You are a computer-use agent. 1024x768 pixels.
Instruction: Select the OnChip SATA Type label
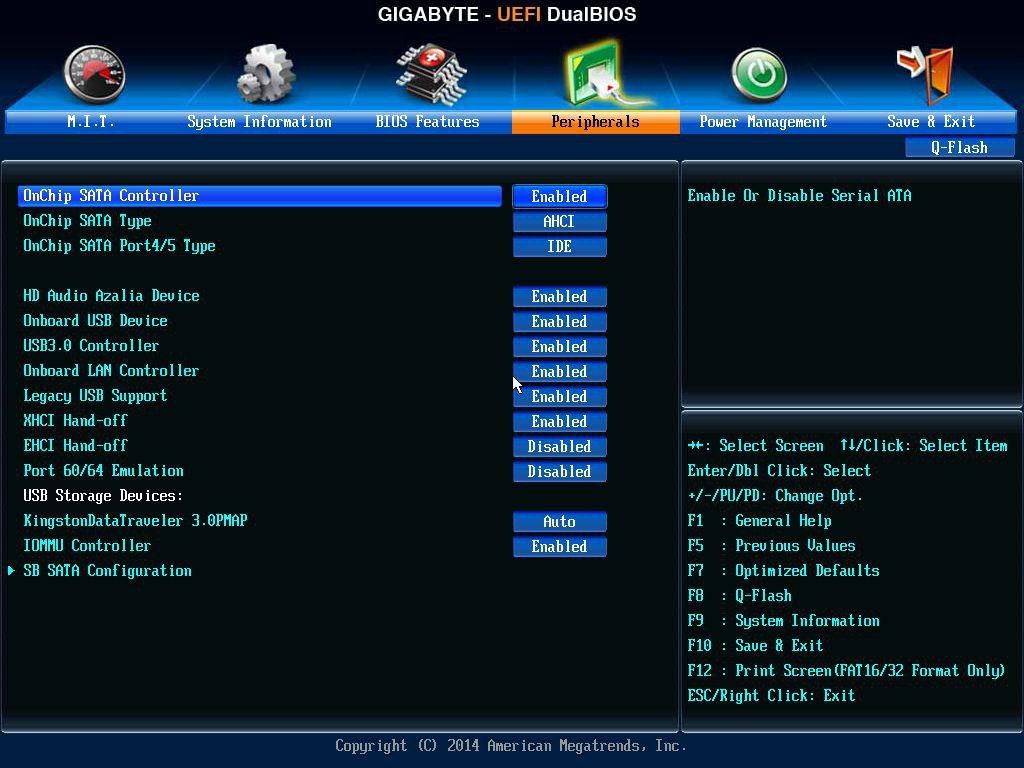pyautogui.click(x=88, y=221)
